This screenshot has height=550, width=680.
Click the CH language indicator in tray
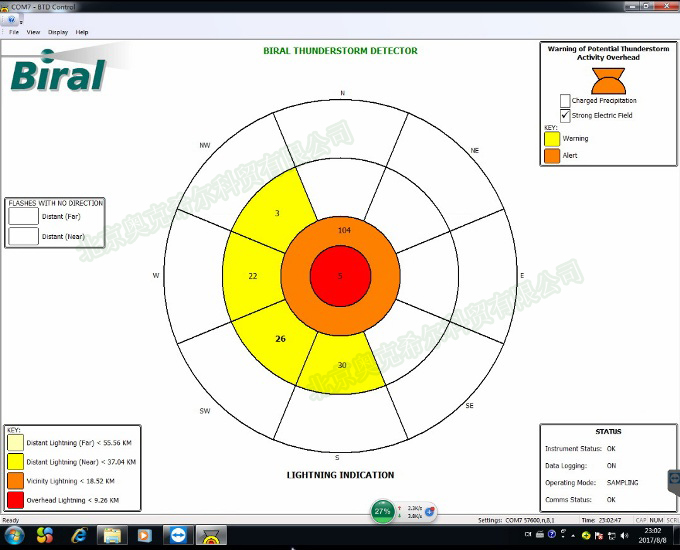tap(527, 534)
